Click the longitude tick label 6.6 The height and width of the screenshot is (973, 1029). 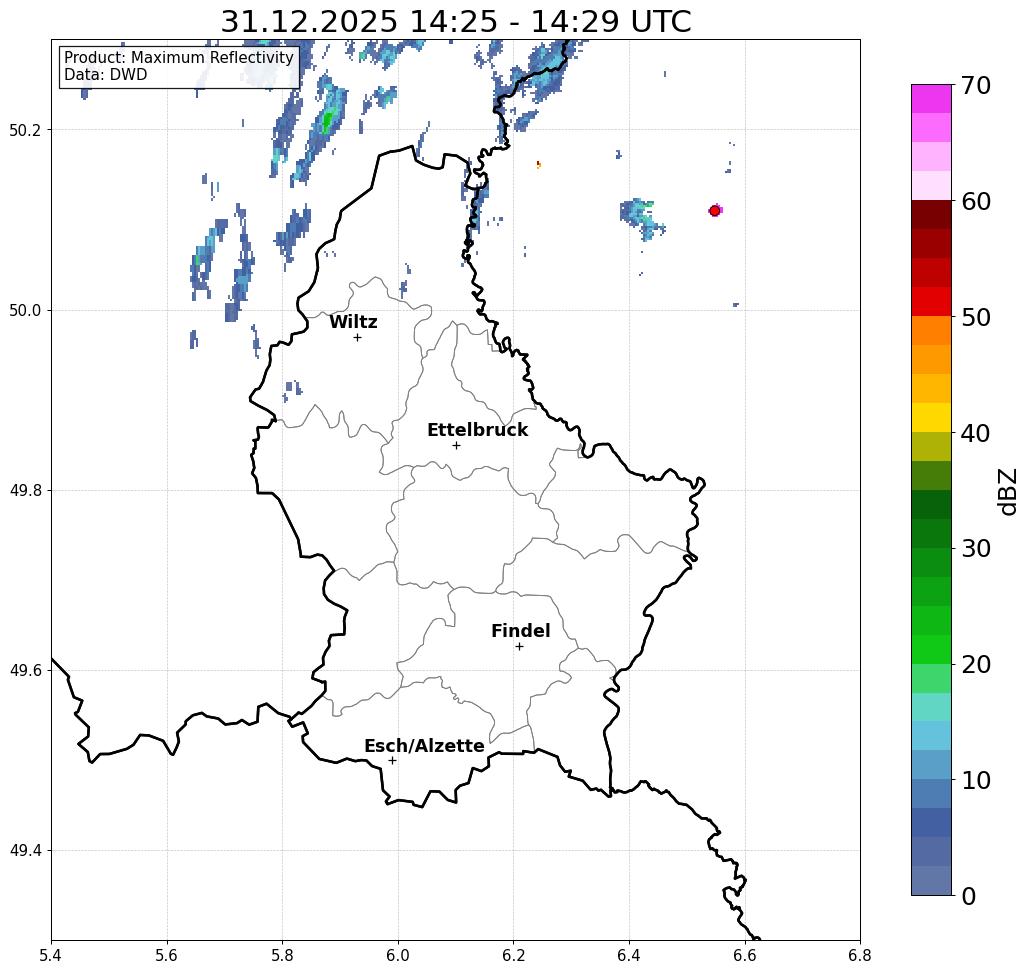click(744, 955)
